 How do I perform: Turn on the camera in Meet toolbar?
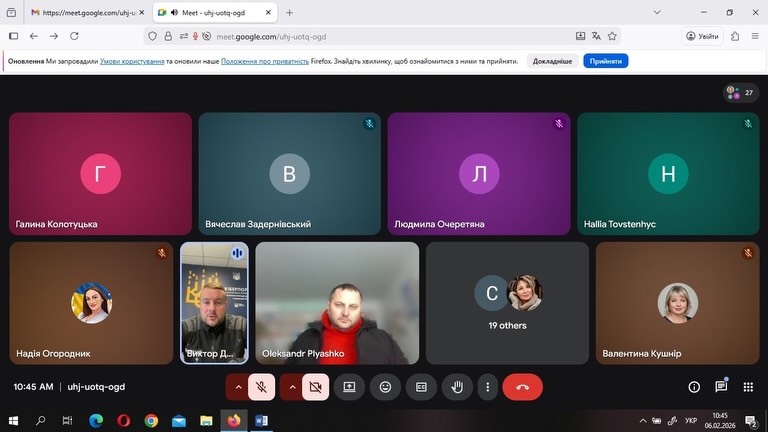(x=315, y=387)
